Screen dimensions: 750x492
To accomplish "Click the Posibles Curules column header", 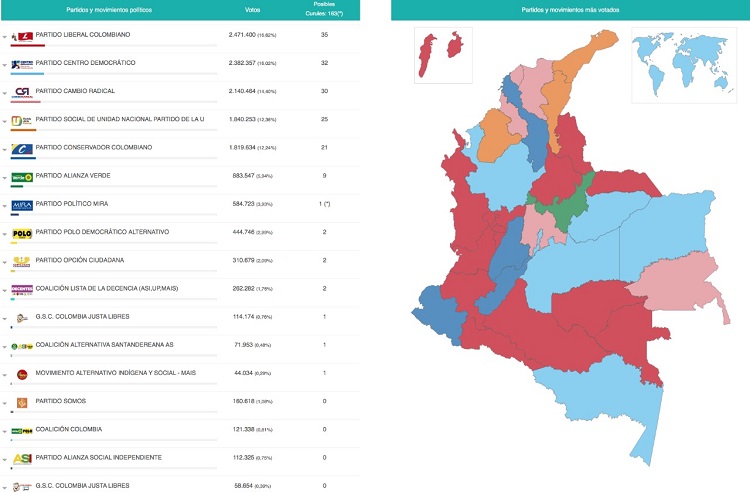I will coord(324,9).
